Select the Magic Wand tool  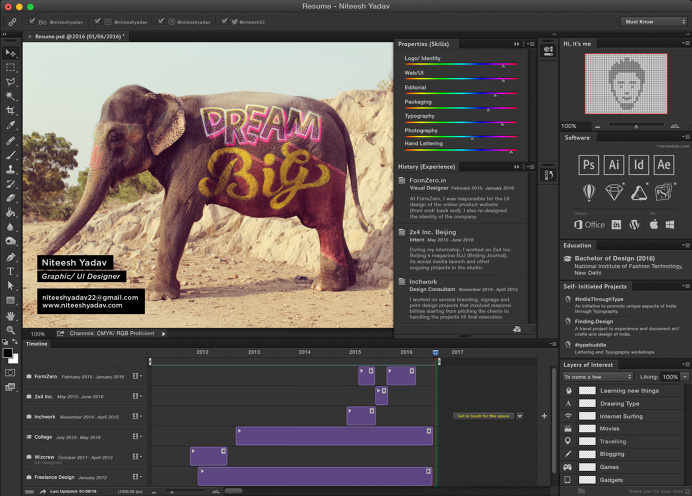(x=11, y=97)
